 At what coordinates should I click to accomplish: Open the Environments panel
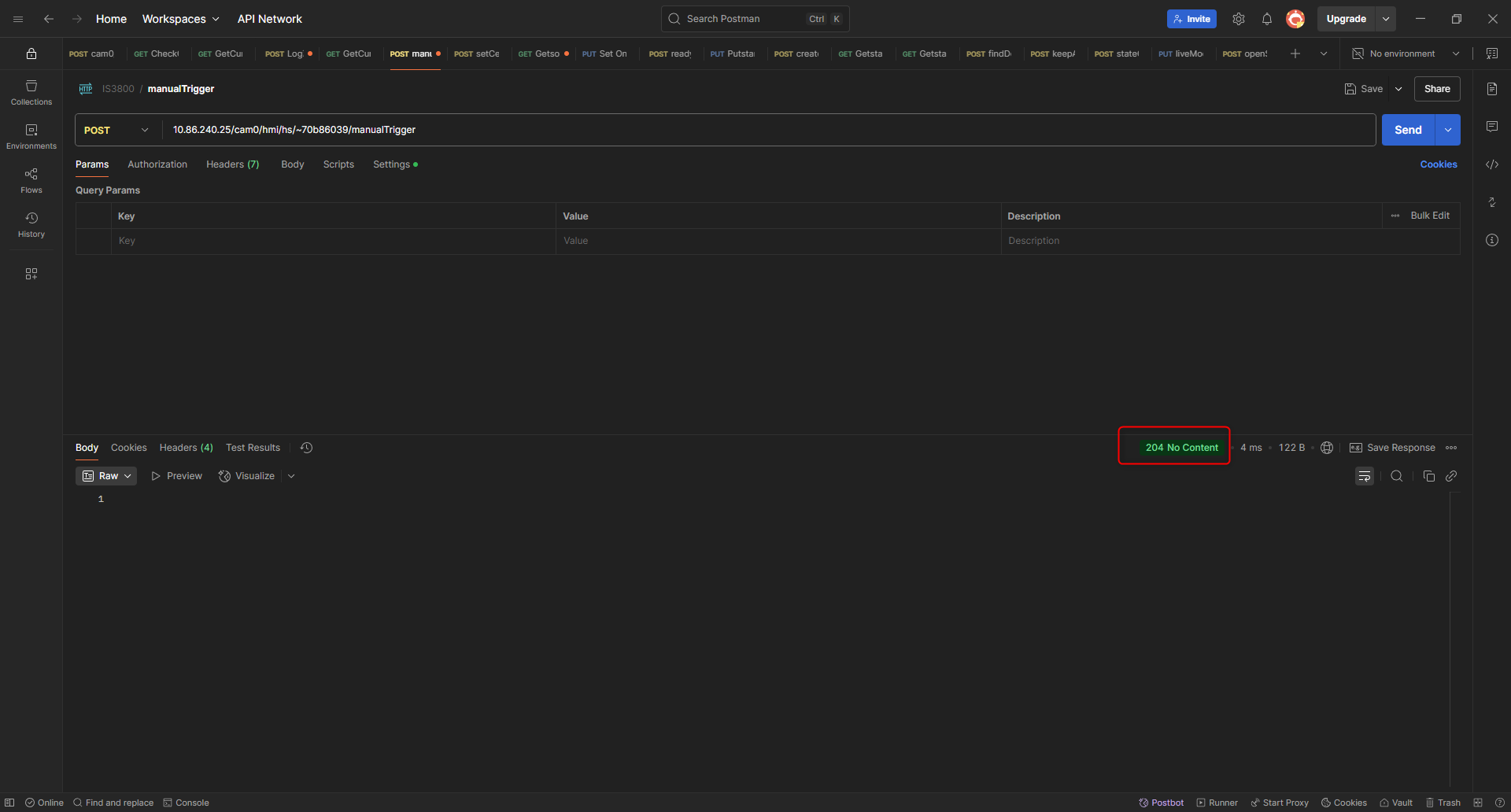click(31, 135)
